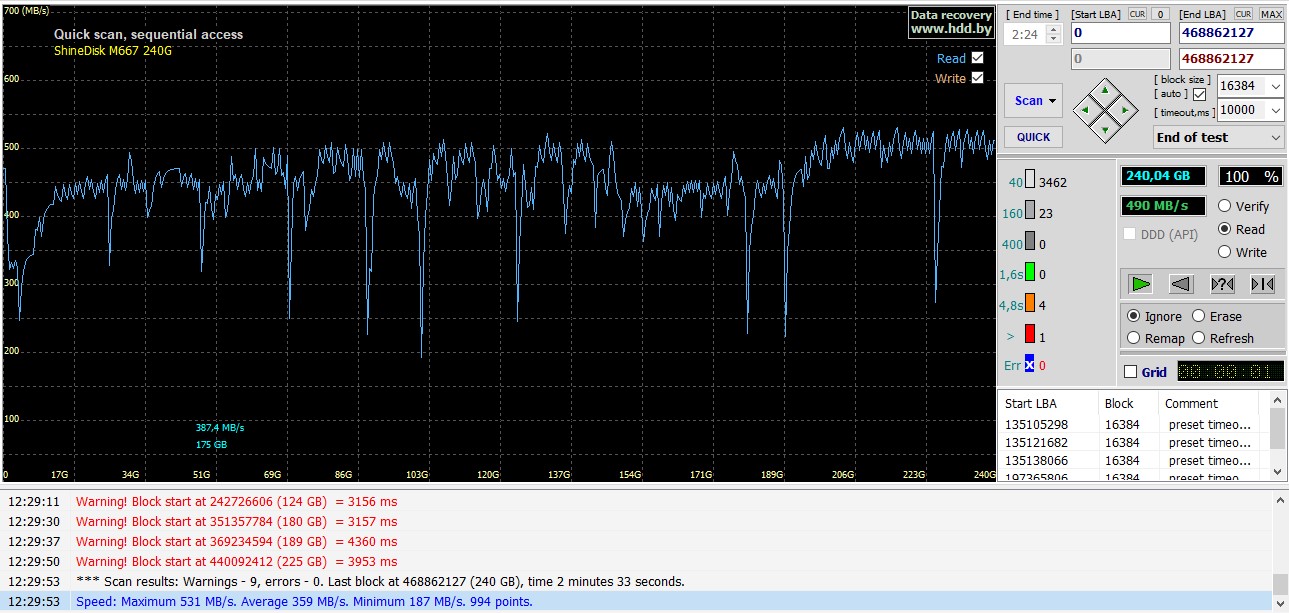Click the random access scan icon
The image size is (1289, 613).
click(1222, 284)
